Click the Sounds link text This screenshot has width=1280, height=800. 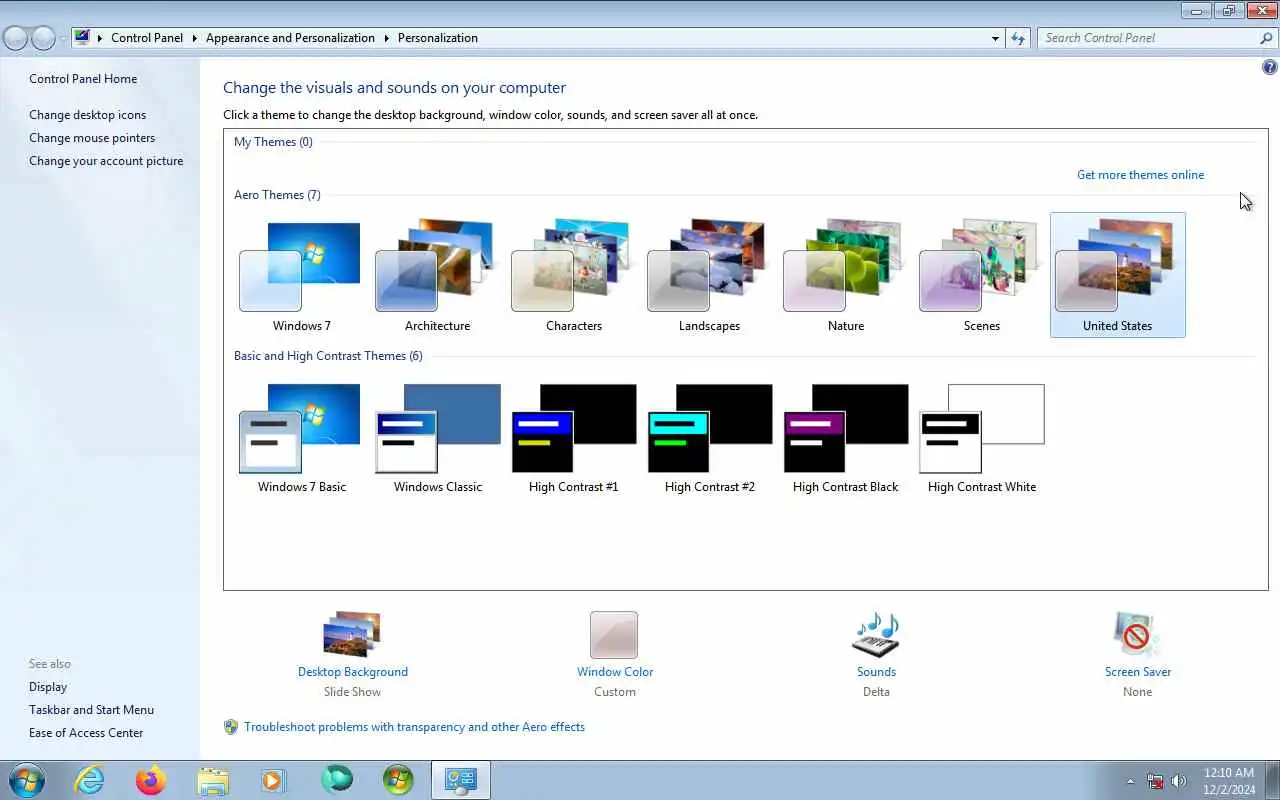pyautogui.click(x=876, y=672)
